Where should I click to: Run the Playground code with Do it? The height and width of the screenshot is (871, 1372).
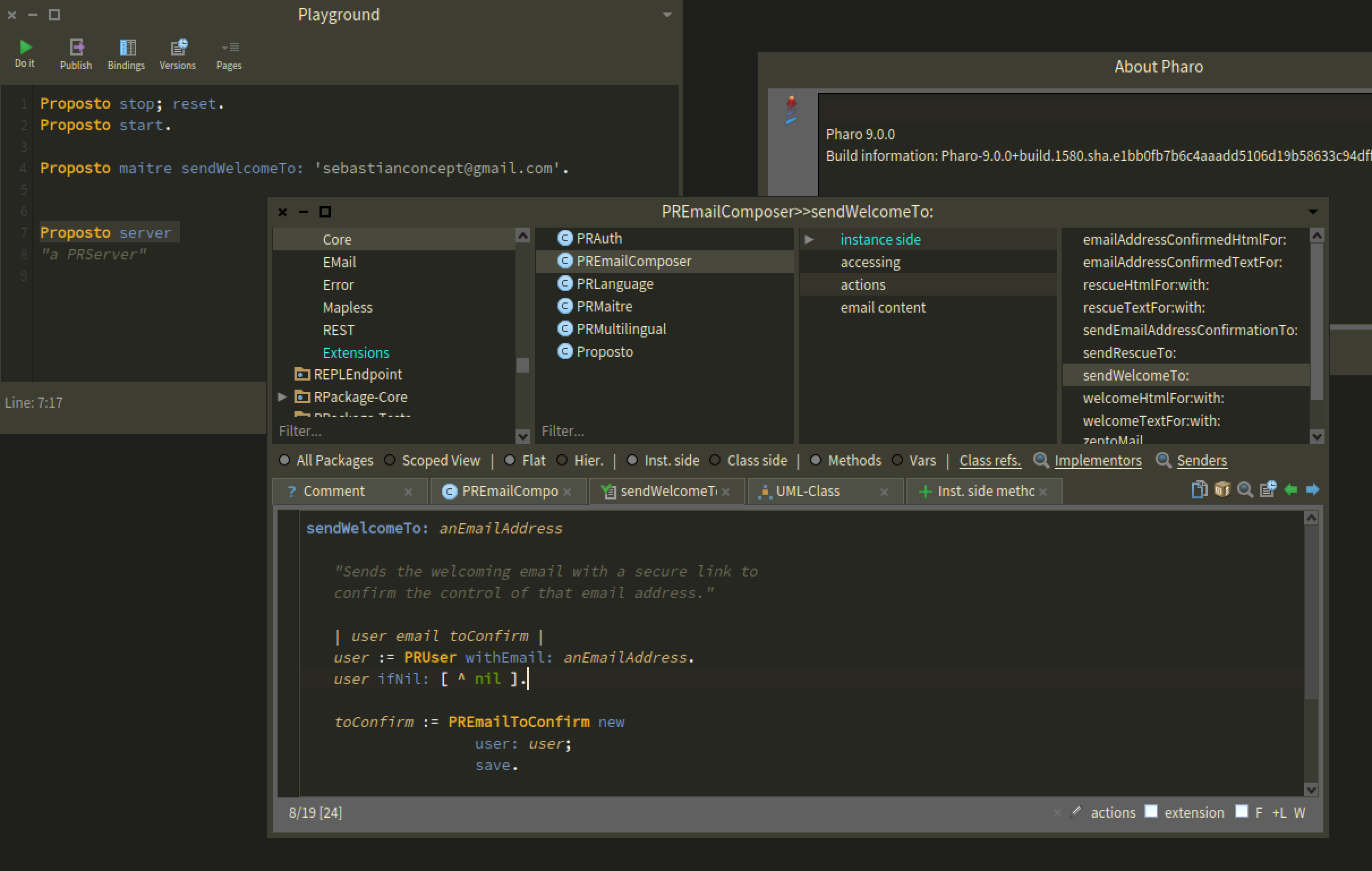pos(24,48)
